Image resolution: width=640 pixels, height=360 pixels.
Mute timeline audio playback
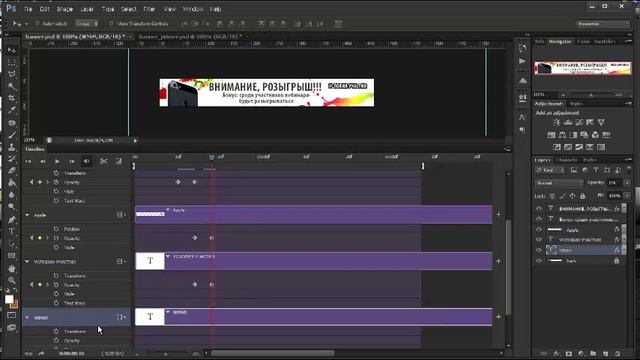(87, 161)
